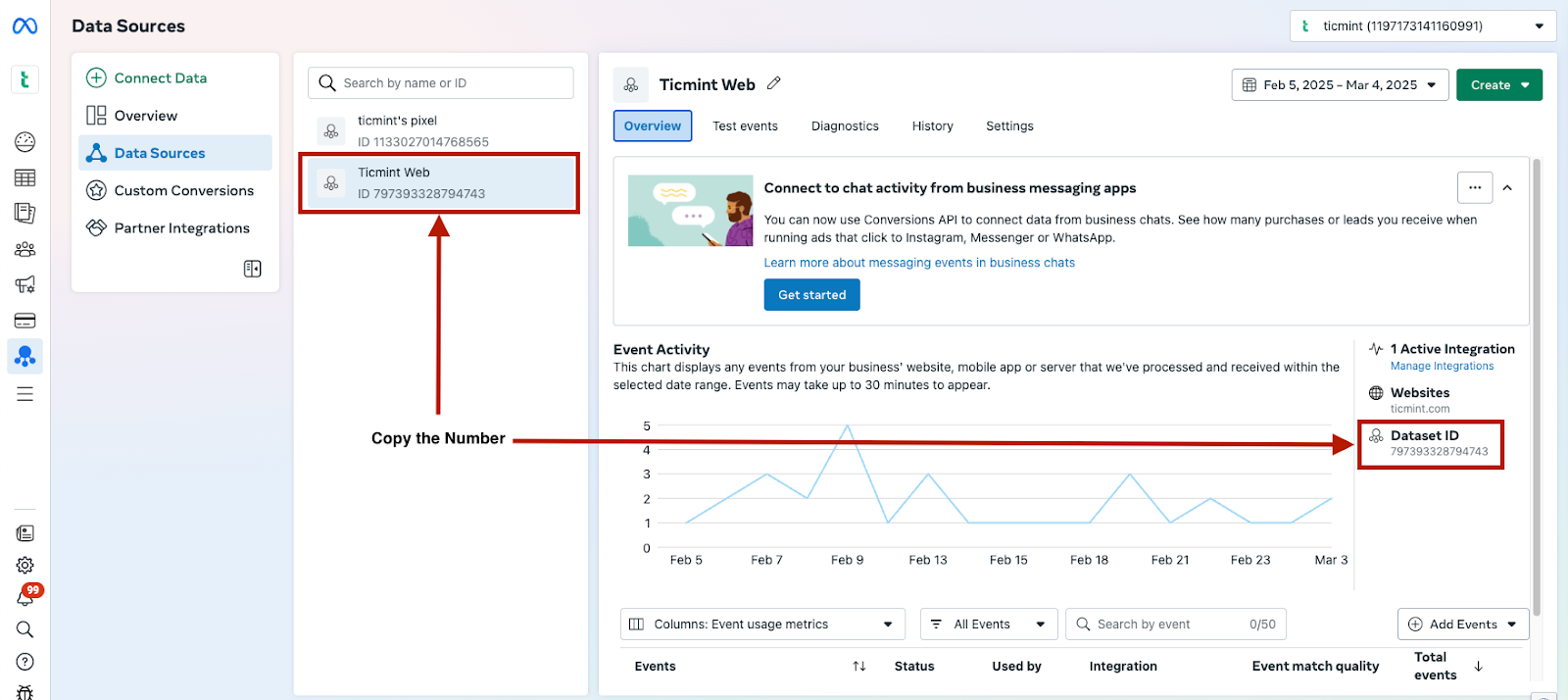Click the Search by event field

point(1176,625)
